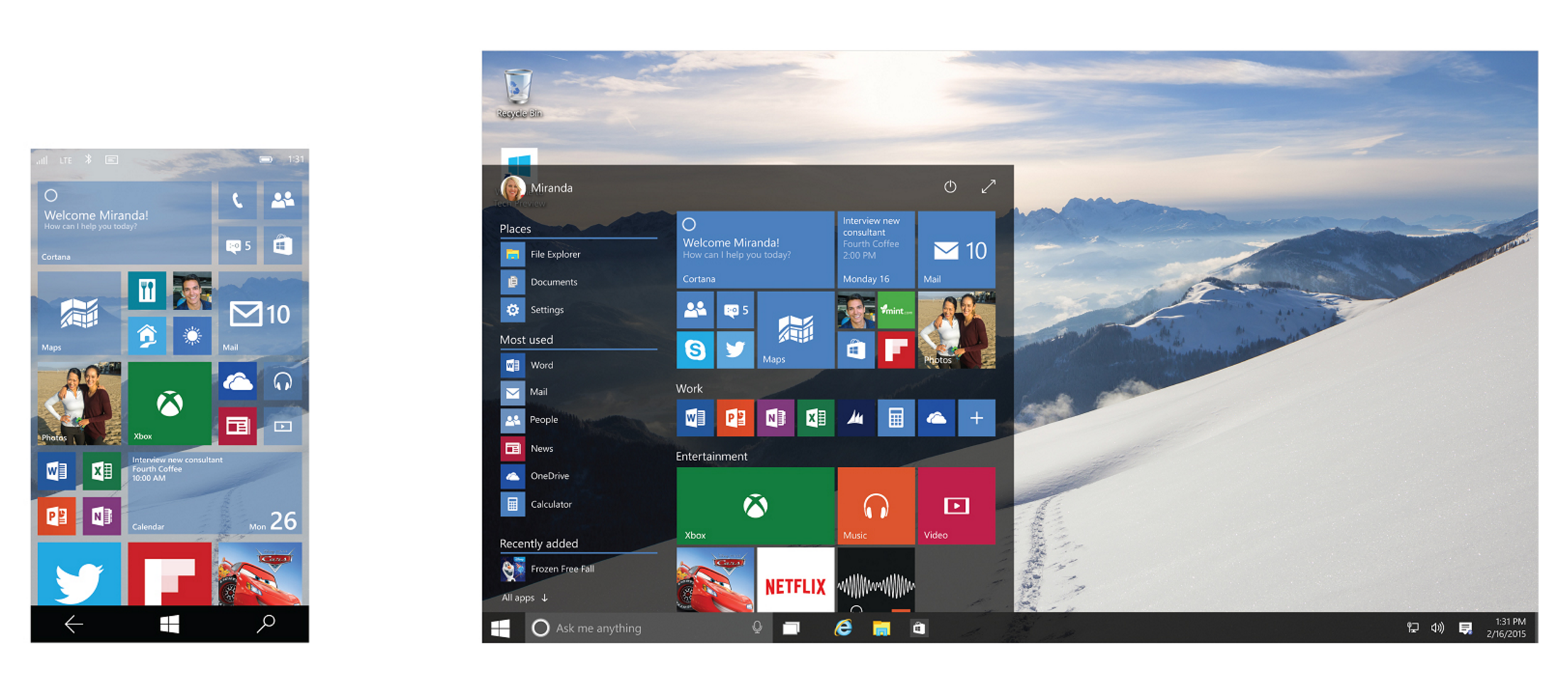Open the Mail tile in desktop Start menu
Screen dimensions: 1568x679
point(957,249)
